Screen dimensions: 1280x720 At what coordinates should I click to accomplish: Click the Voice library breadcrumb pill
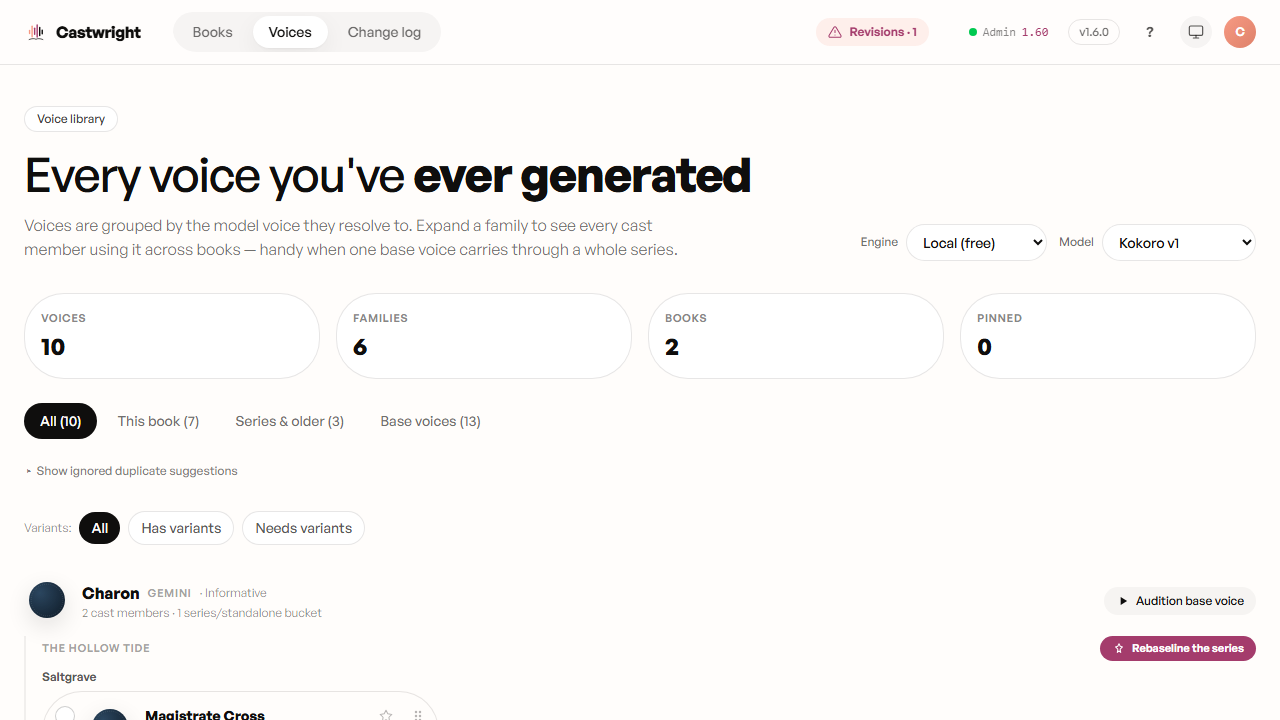coord(71,119)
